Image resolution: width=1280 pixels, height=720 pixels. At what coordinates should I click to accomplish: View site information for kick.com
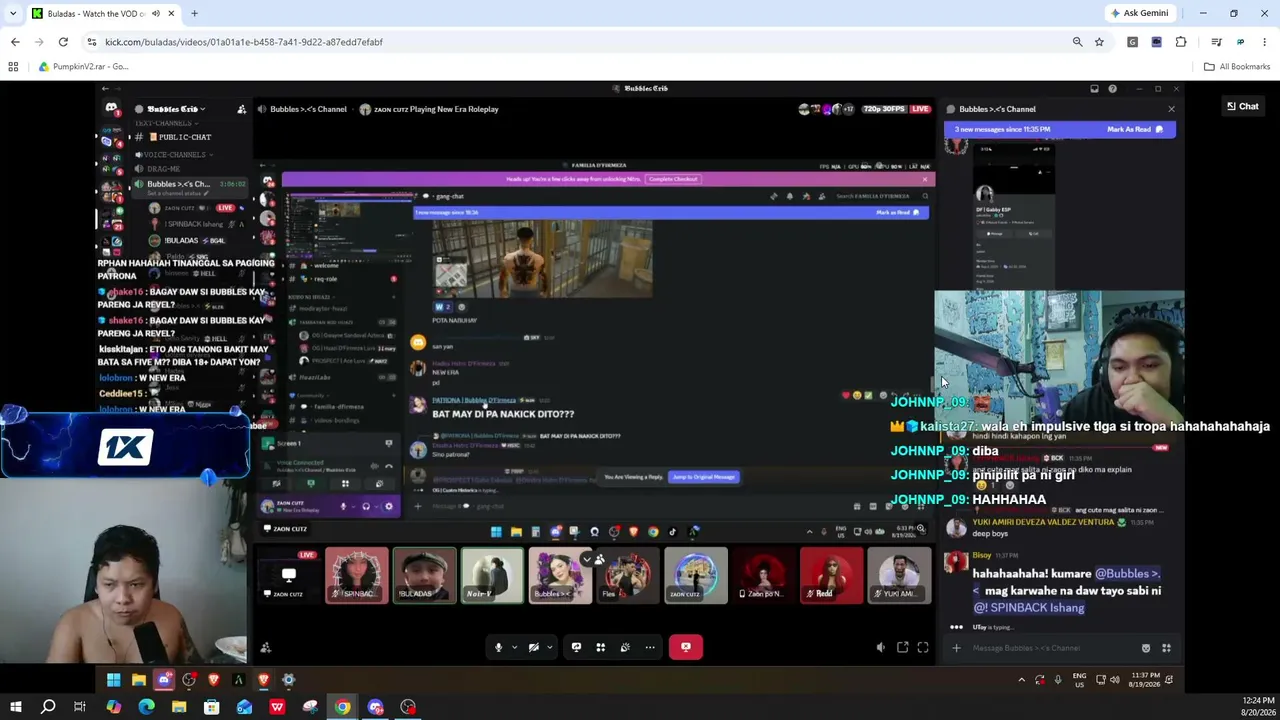coord(91,42)
